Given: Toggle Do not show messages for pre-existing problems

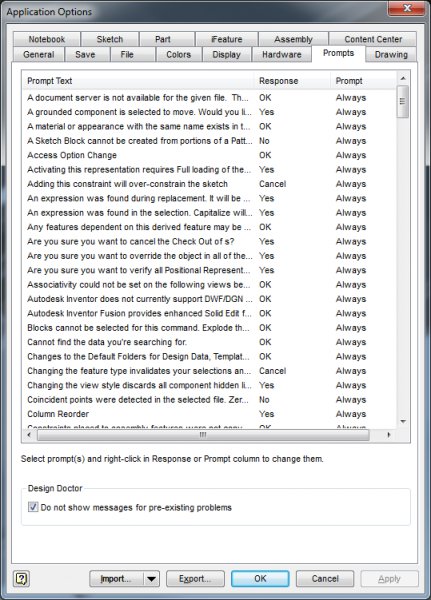Looking at the screenshot, I should coord(33,507).
